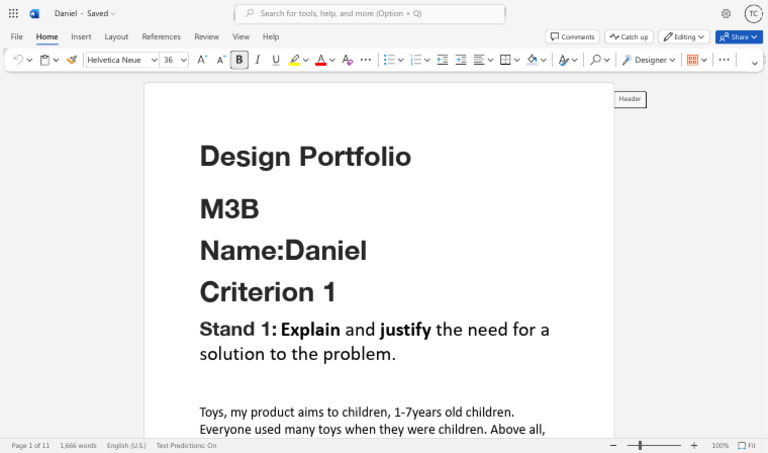
Task: Select the Format Painter tool
Action: (72, 60)
